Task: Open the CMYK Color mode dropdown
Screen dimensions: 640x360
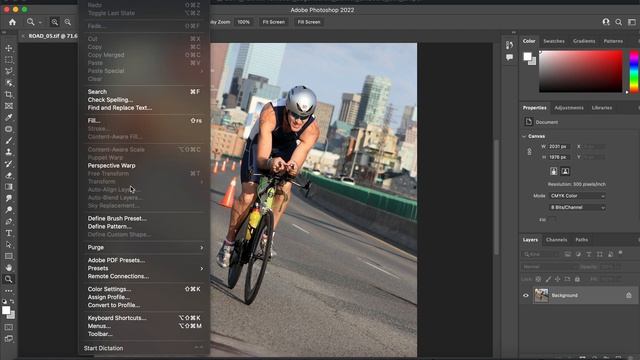Action: tap(577, 196)
